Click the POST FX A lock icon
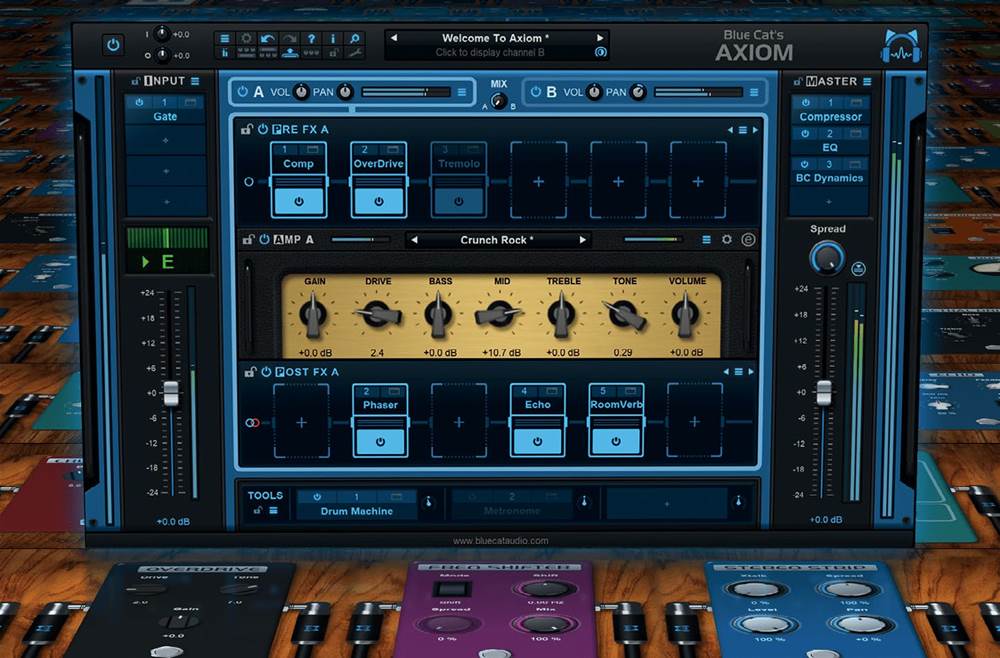The height and width of the screenshot is (658, 1000). 250,372
